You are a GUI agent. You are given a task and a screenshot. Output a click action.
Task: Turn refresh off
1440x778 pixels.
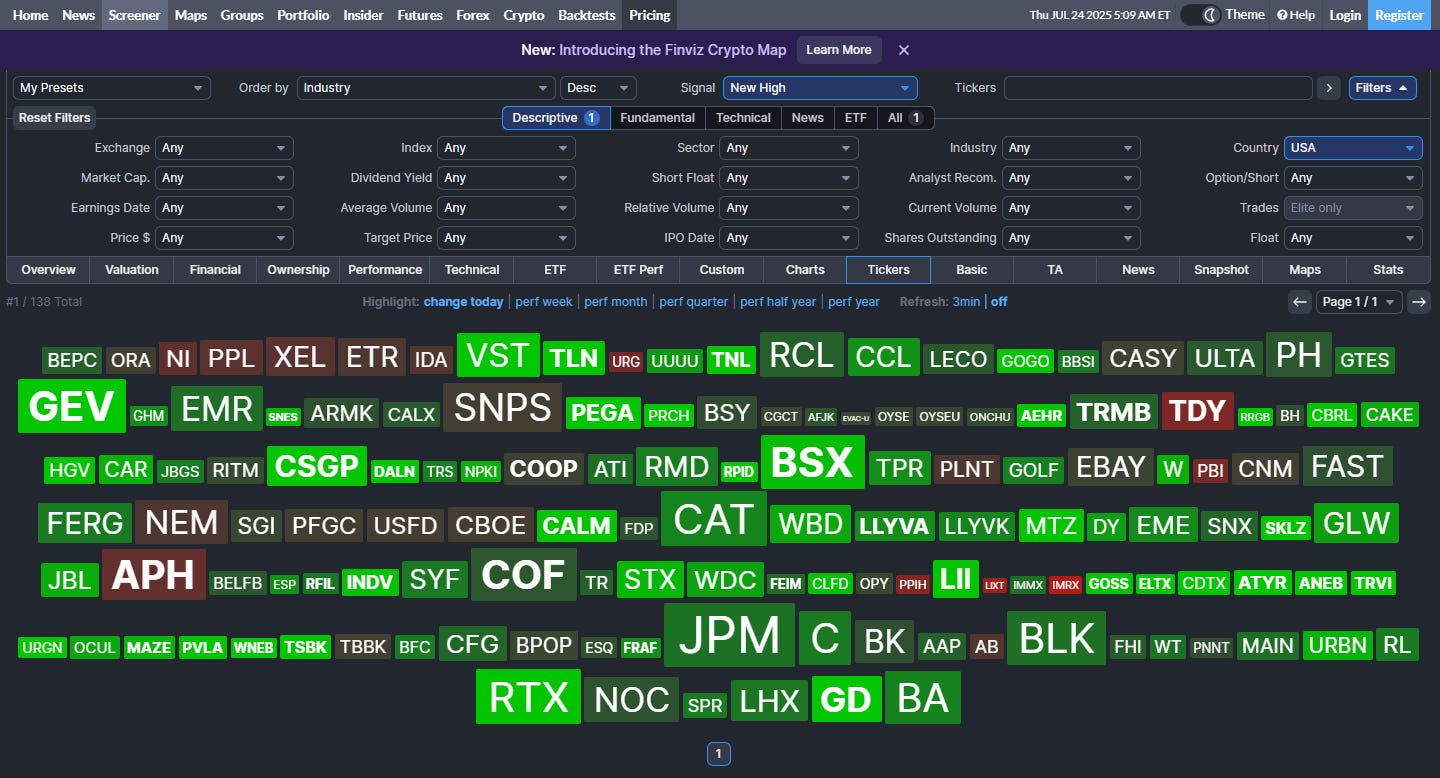999,302
